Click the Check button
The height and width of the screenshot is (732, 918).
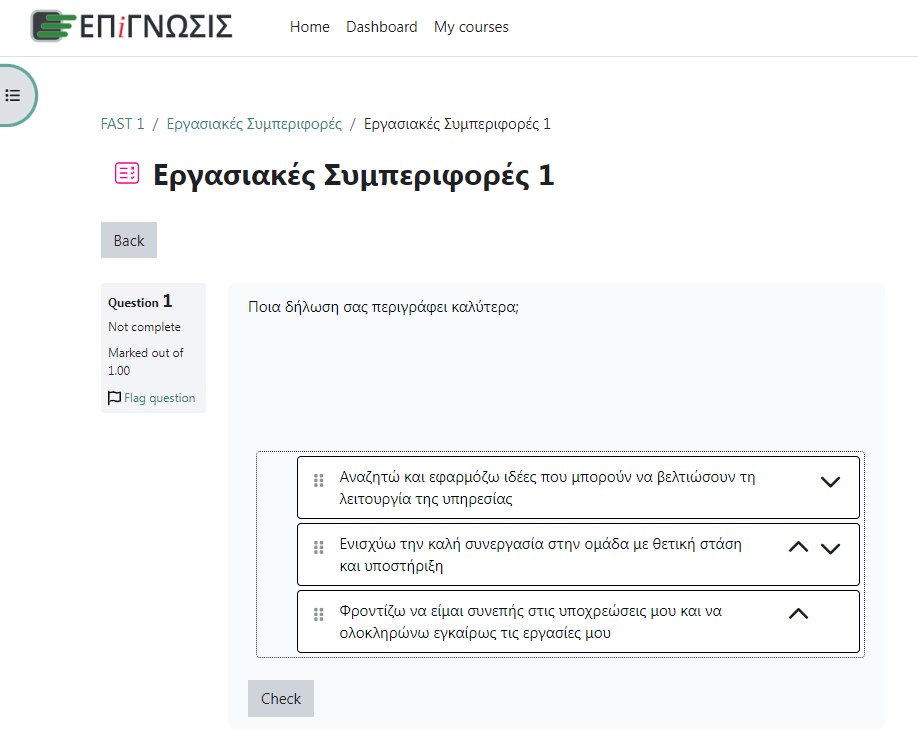(281, 699)
